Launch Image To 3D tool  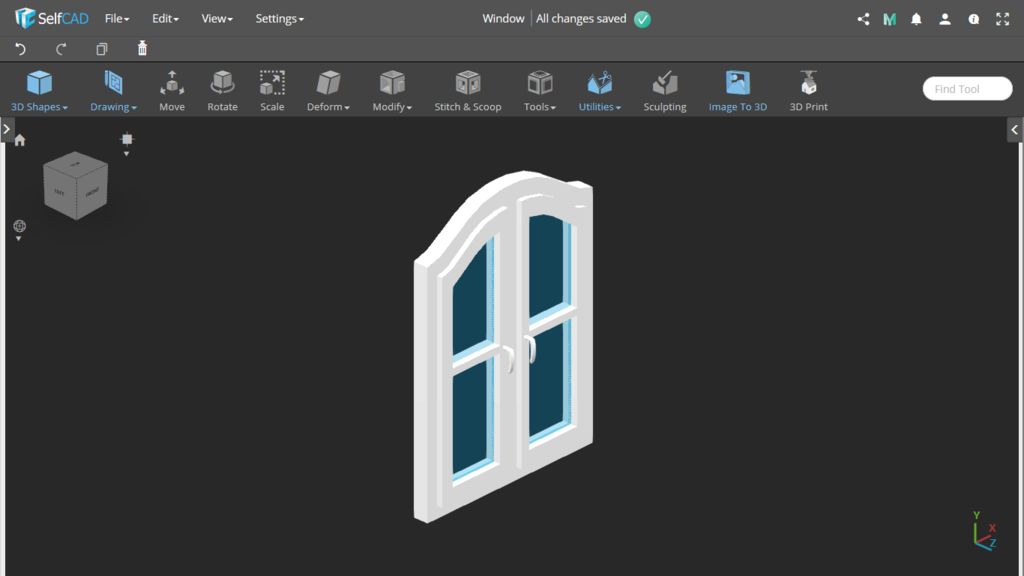coord(737,90)
